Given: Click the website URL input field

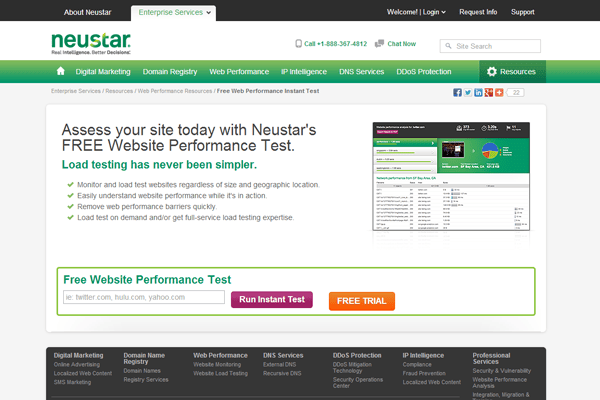Looking at the screenshot, I should point(144,297).
